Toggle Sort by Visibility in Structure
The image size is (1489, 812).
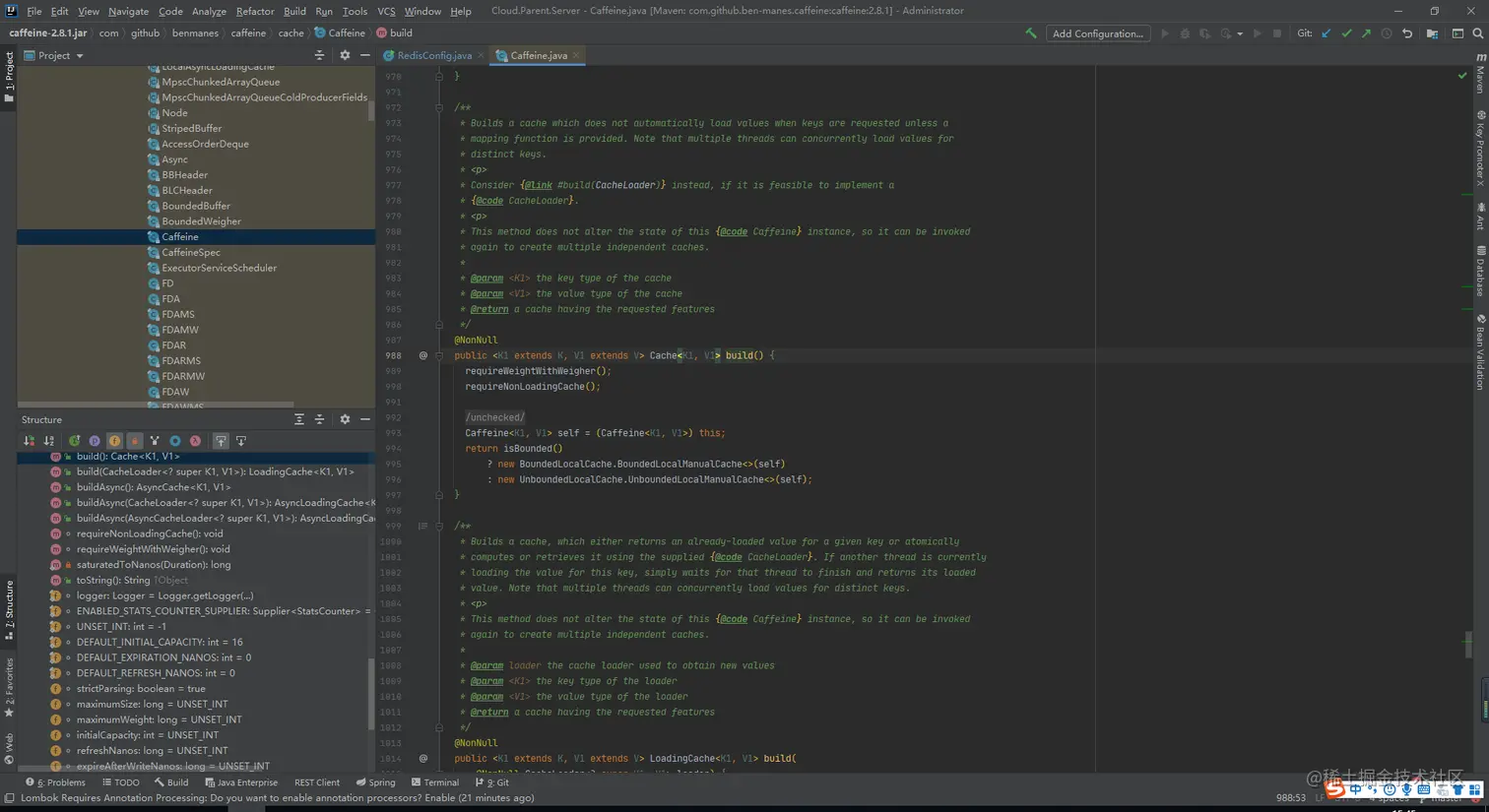[29, 441]
